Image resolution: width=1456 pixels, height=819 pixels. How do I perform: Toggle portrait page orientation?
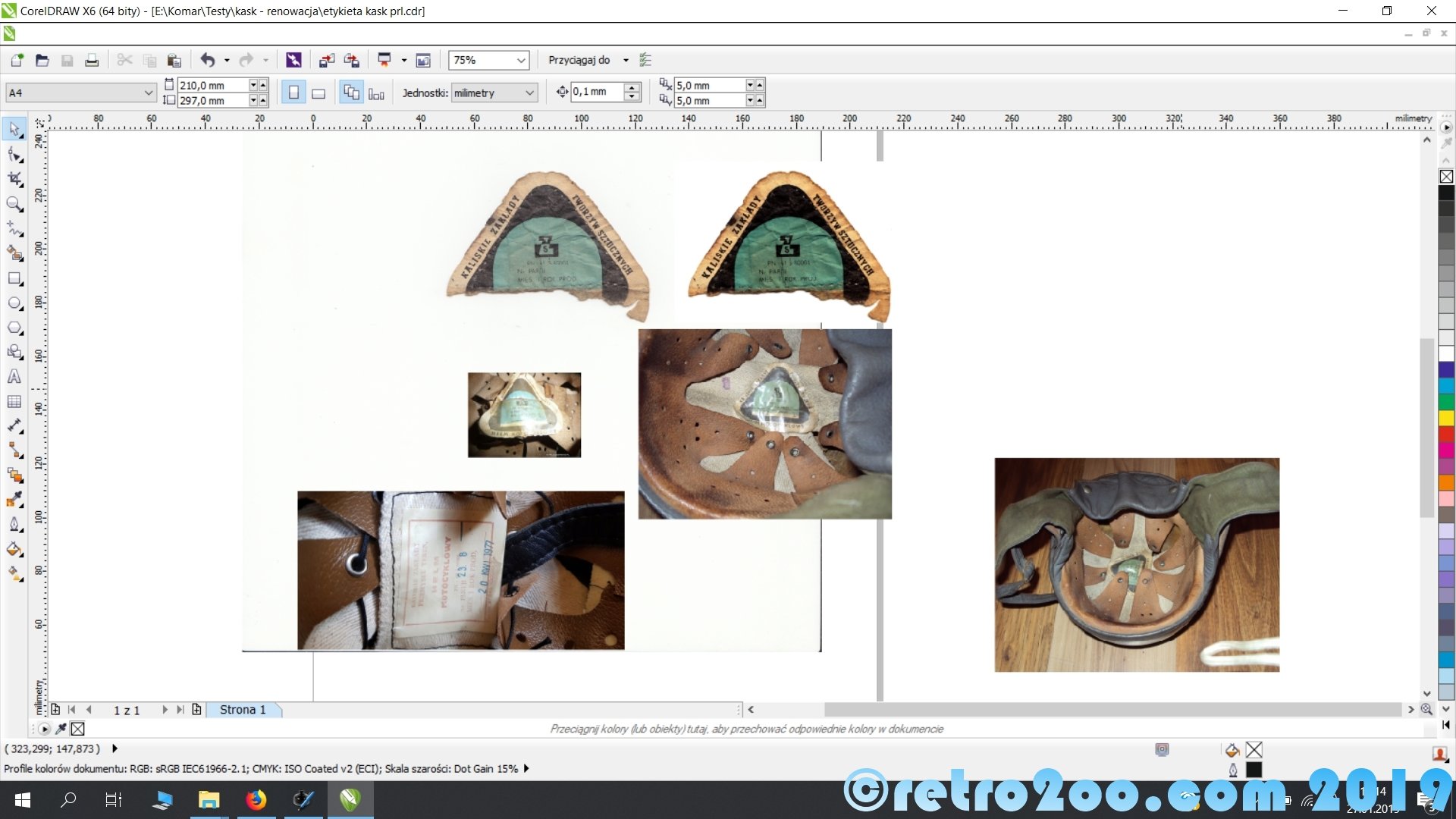point(293,93)
